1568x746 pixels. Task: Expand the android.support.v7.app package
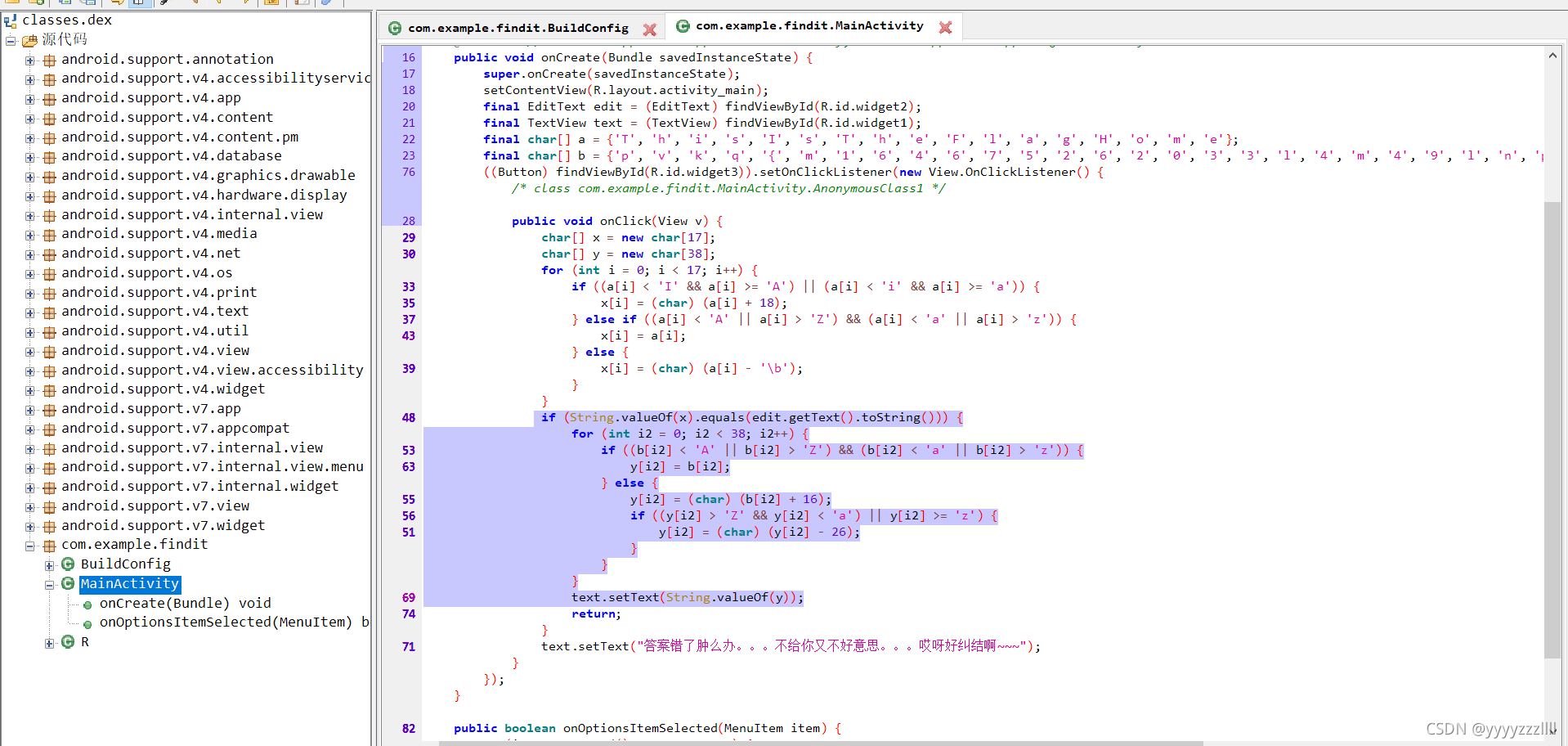[29, 410]
